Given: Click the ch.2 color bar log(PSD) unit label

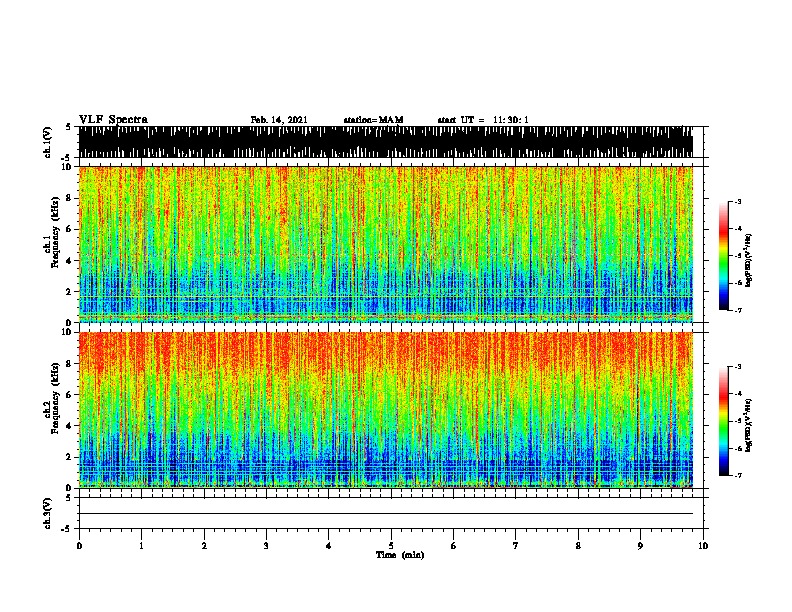Looking at the screenshot, I should [x=748, y=425].
